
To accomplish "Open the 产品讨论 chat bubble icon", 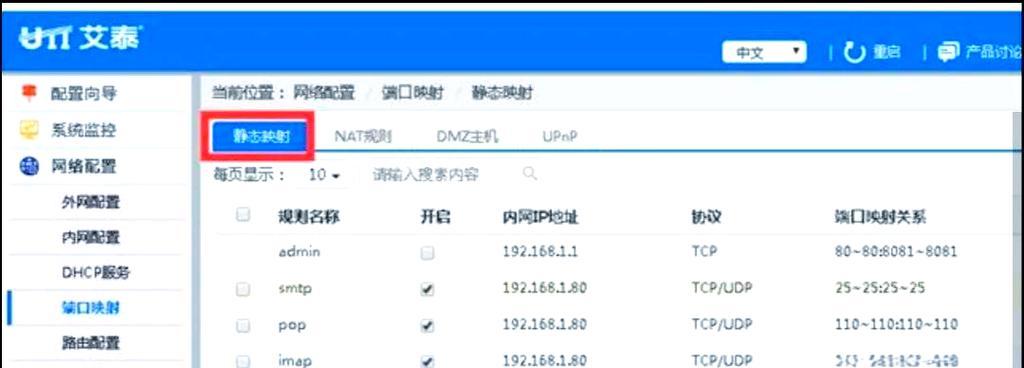I will [x=948, y=52].
